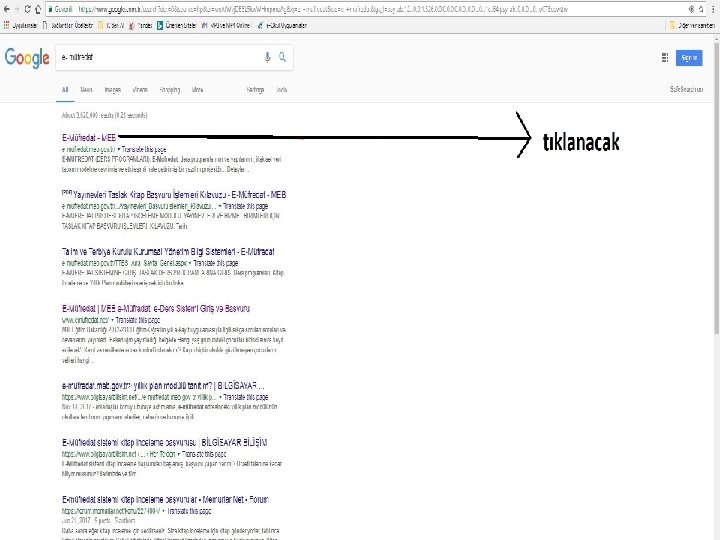Translate the Memurlar.Net Forum result page

click(189, 511)
